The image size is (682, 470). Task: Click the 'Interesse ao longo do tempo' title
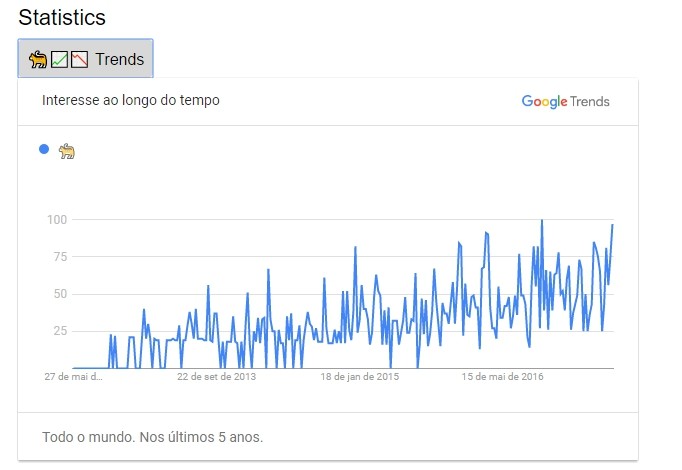(131, 100)
